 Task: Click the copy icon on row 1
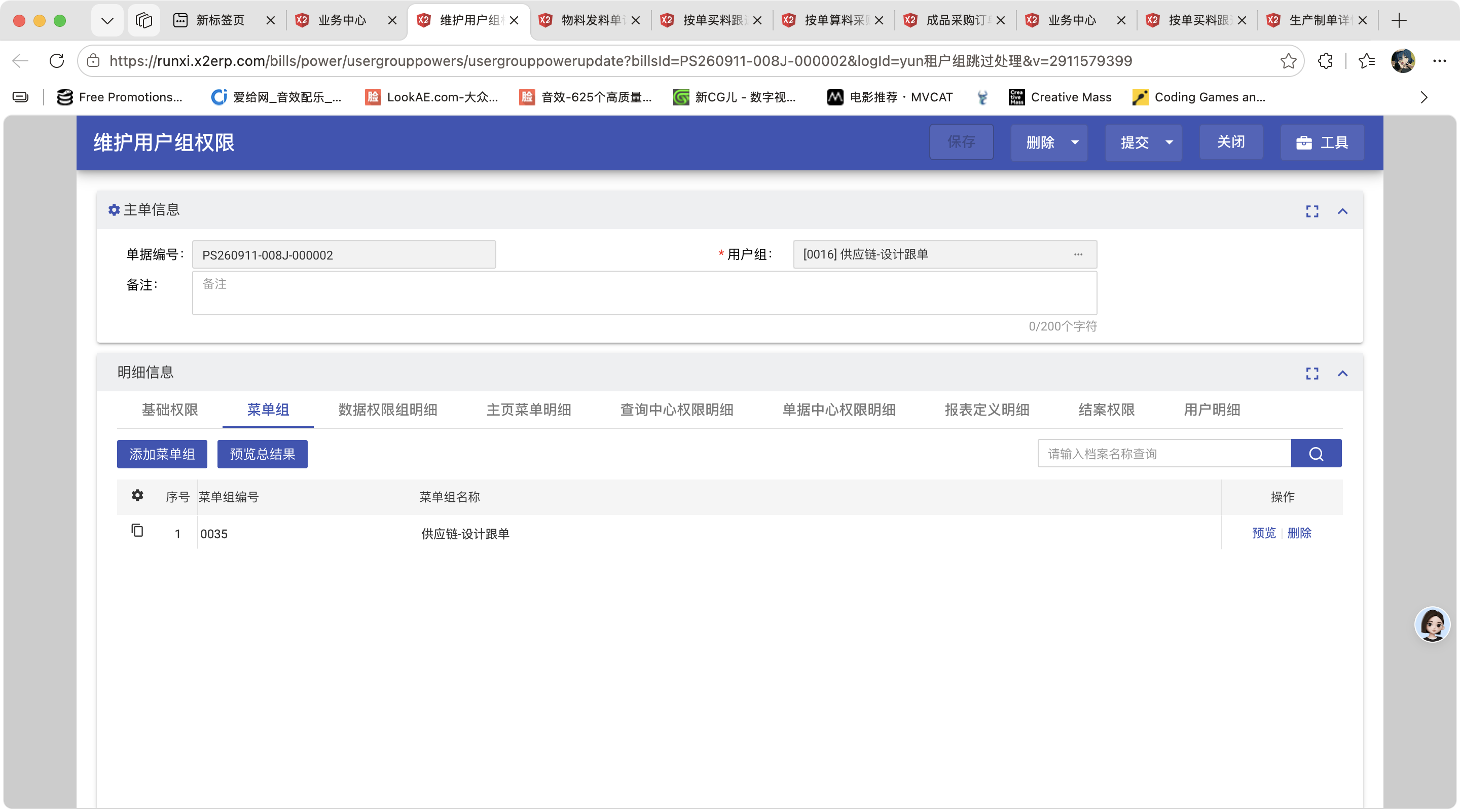coord(137,530)
